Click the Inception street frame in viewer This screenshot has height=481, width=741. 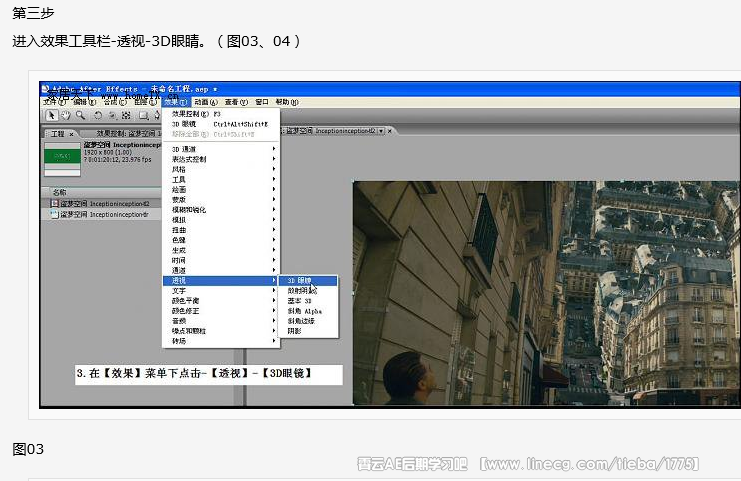tap(546, 293)
